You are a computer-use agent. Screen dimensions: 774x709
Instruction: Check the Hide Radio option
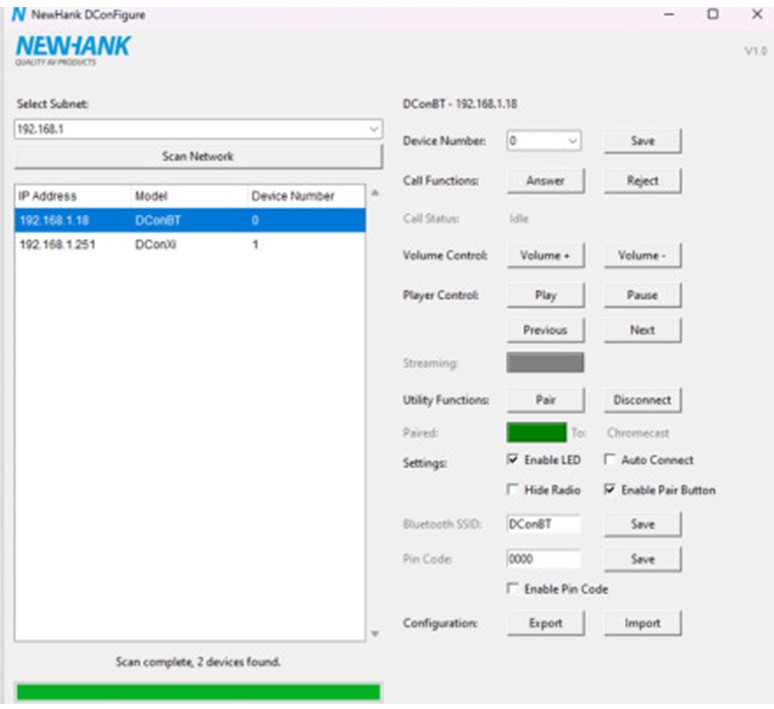[x=513, y=490]
